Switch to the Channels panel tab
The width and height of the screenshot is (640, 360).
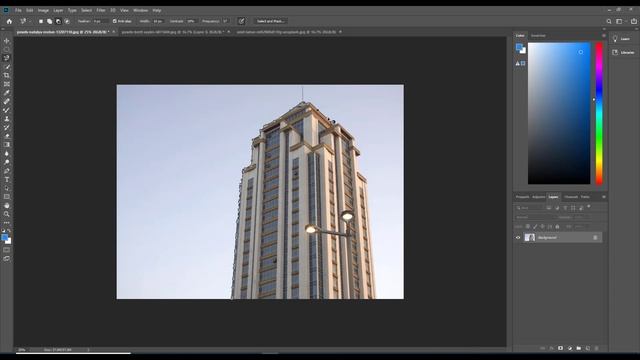571,197
